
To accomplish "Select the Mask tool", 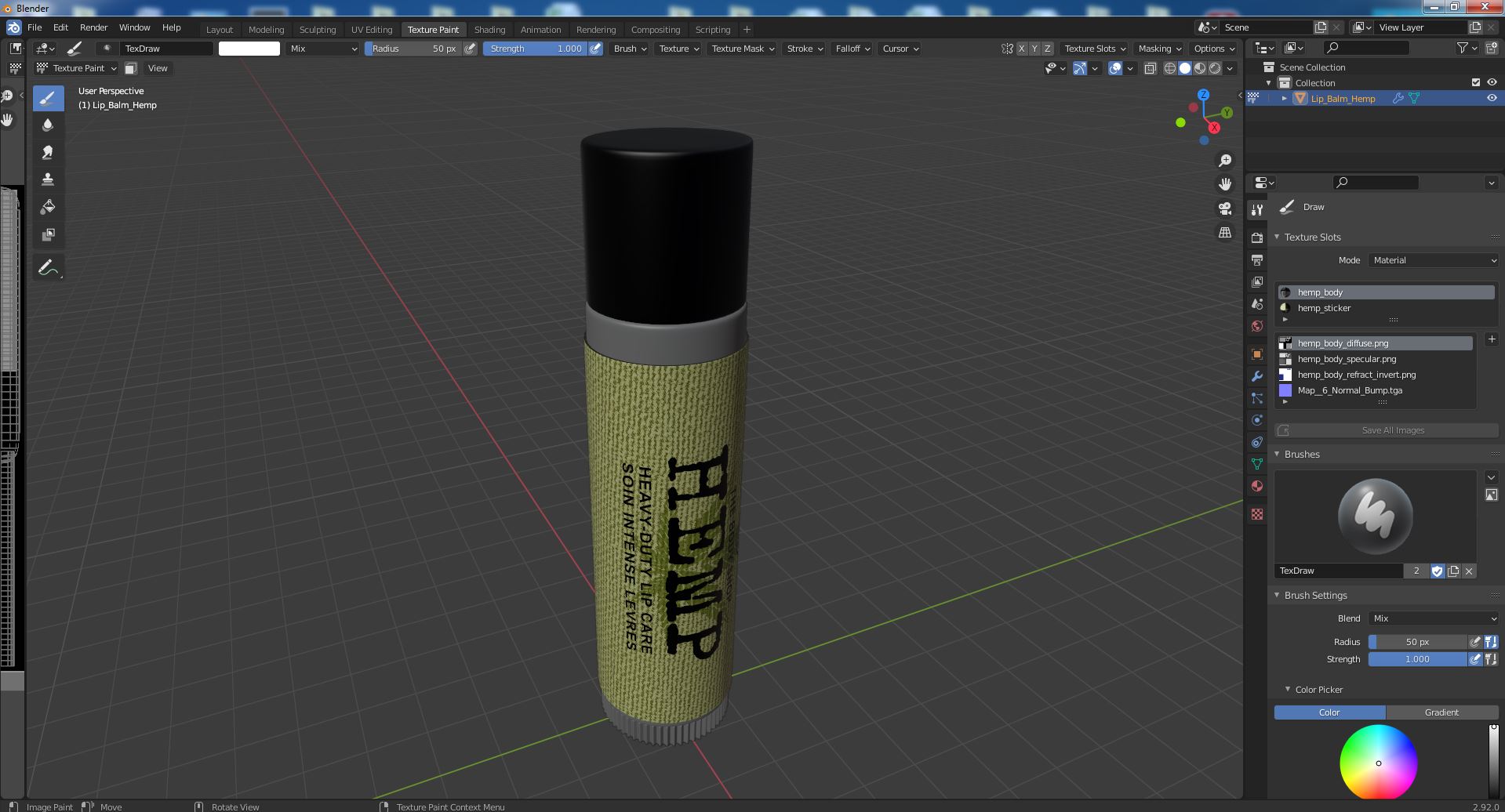I will 48,234.
